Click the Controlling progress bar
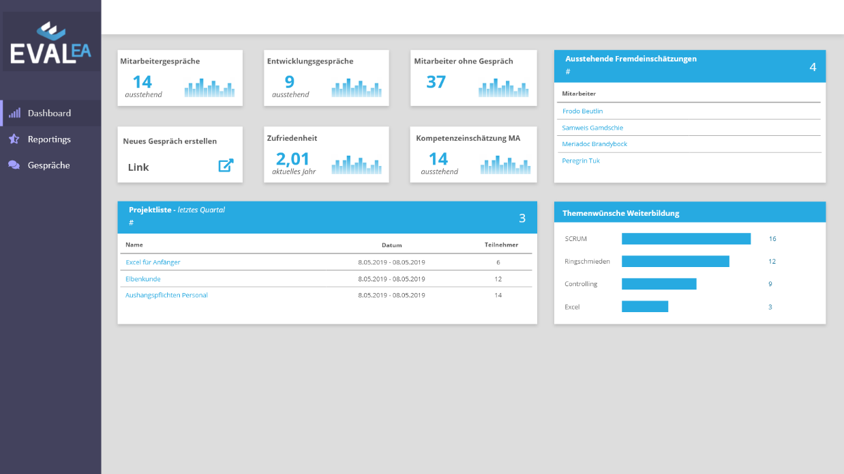 point(659,284)
